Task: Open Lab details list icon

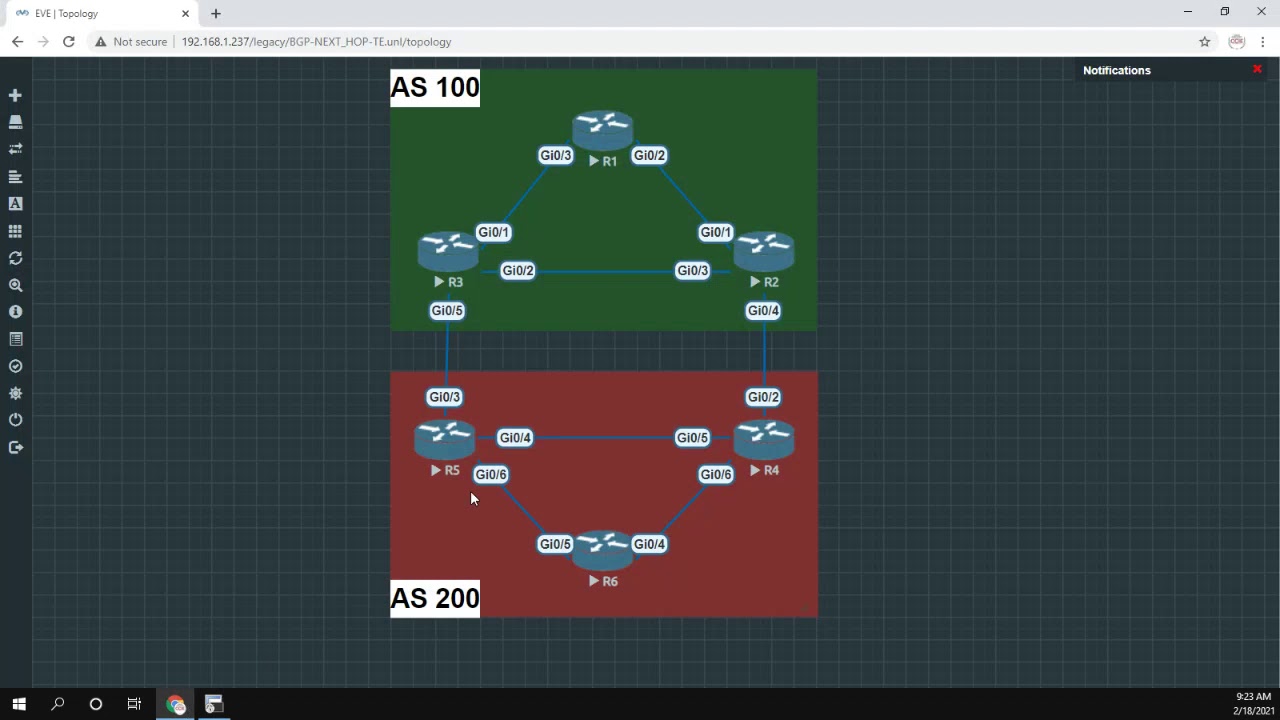Action: (x=15, y=339)
